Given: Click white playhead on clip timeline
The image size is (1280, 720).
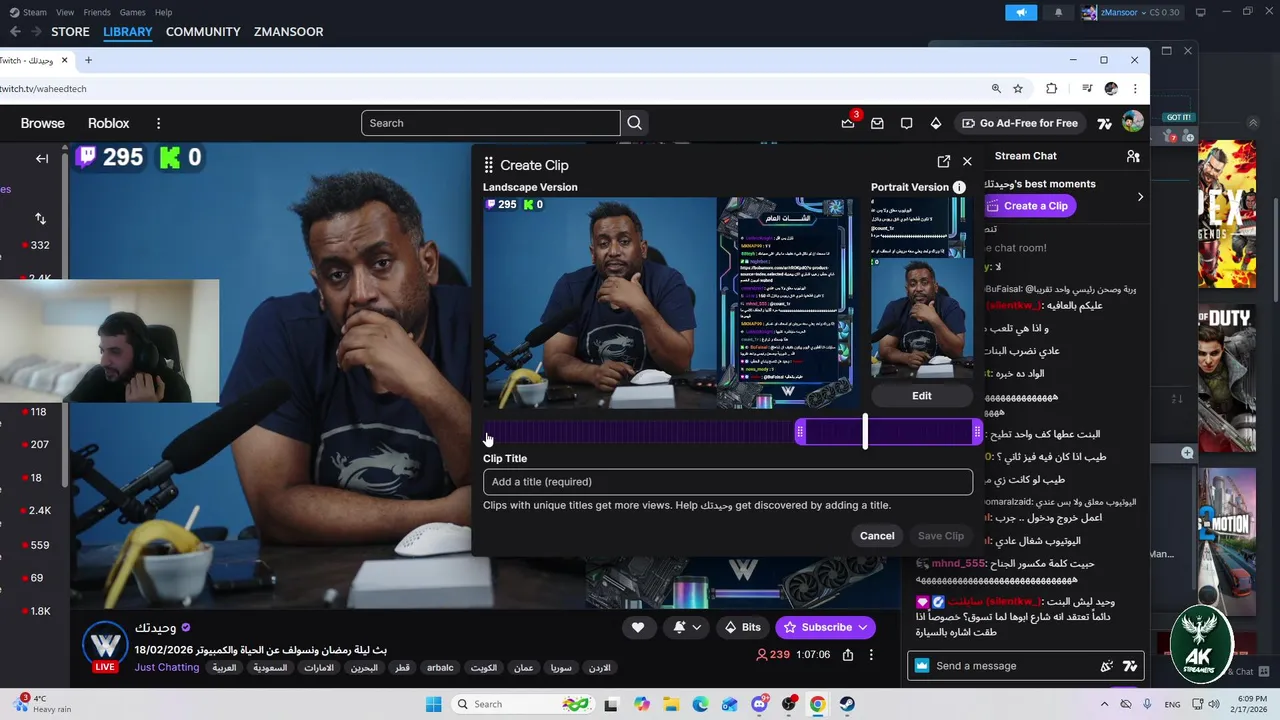Looking at the screenshot, I should pyautogui.click(x=865, y=432).
